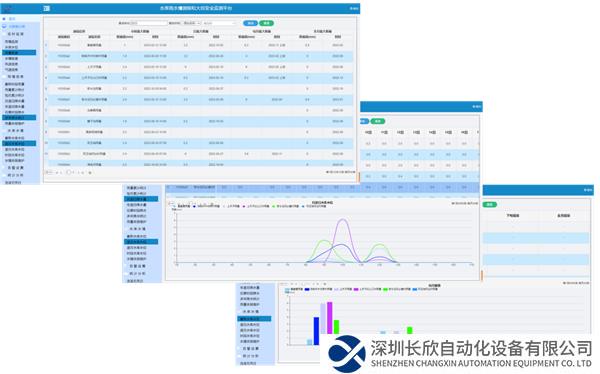
Task: Click the first toolbar icon above the bar chart
Action: (x=284, y=284)
